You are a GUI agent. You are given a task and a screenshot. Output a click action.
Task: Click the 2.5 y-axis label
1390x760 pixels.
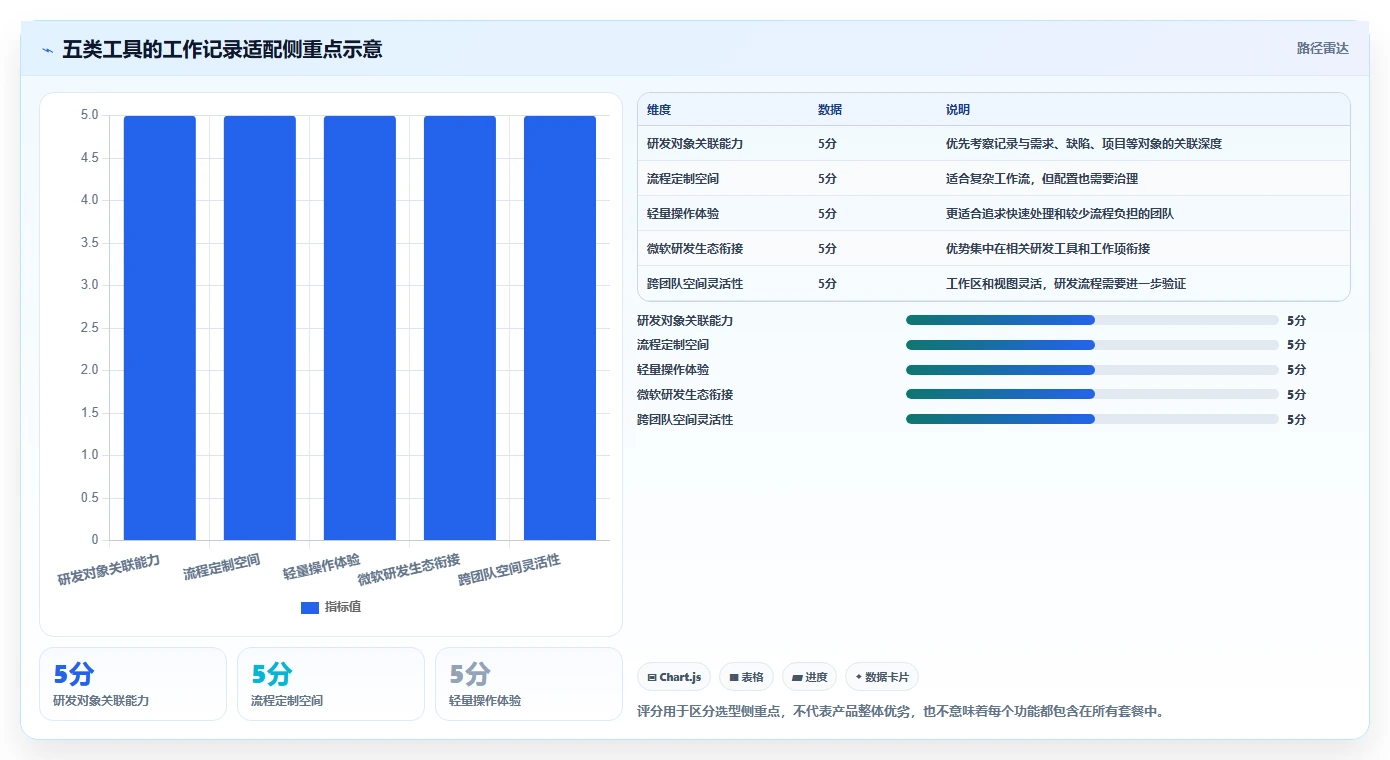pos(89,328)
